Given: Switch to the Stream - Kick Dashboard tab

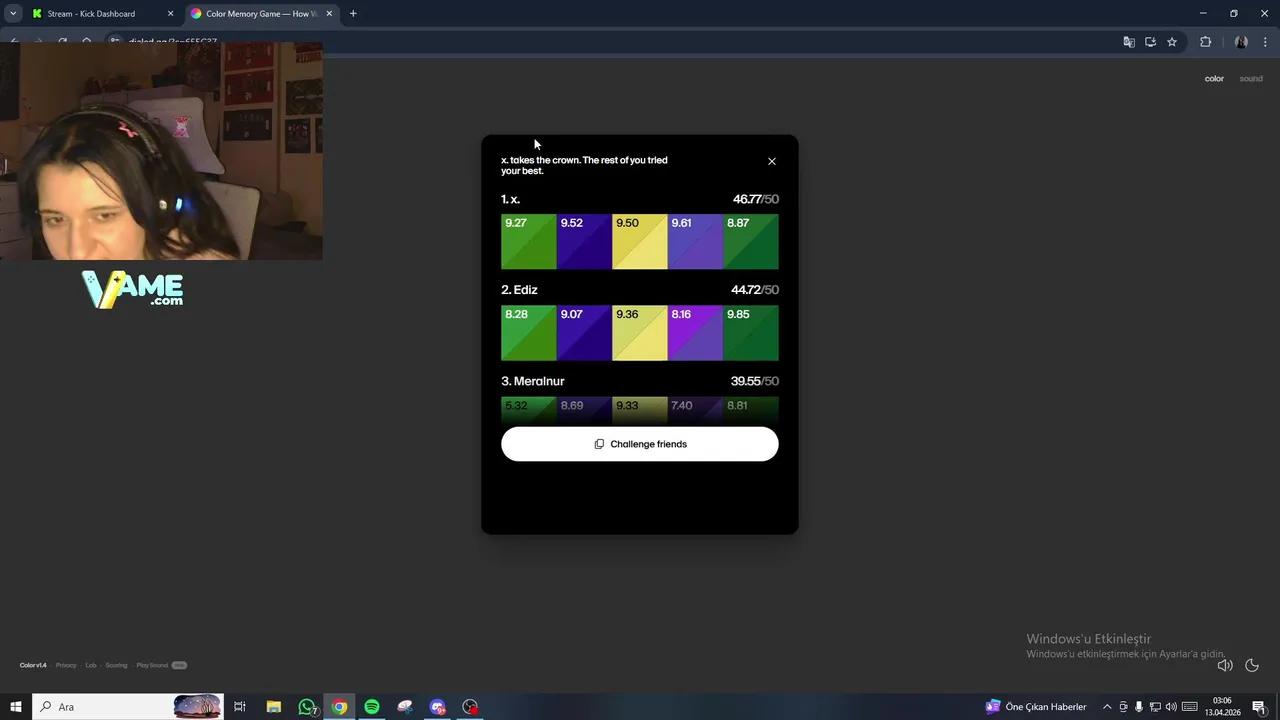Looking at the screenshot, I should pos(103,14).
